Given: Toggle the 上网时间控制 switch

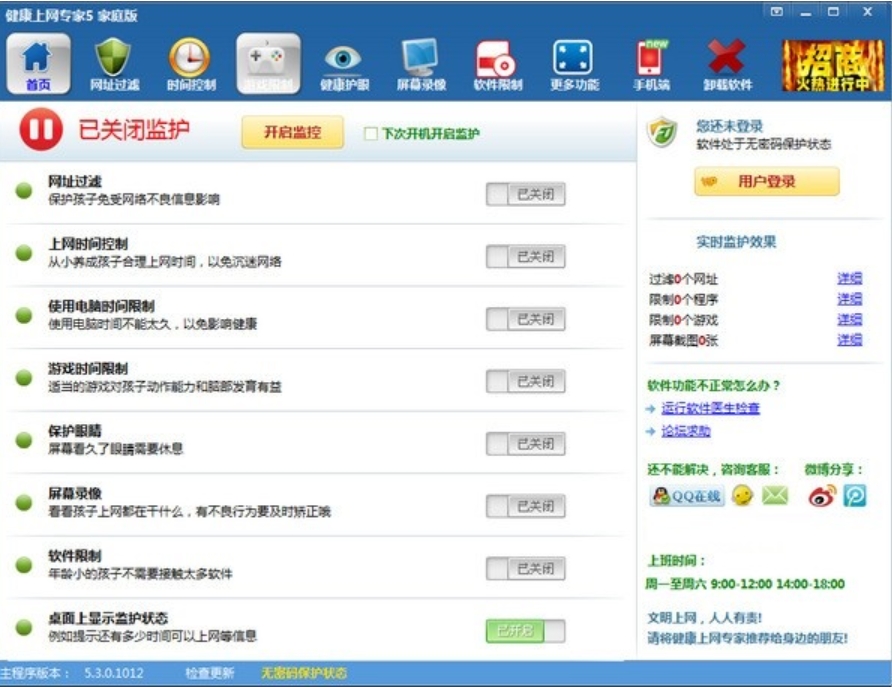Looking at the screenshot, I should (526, 257).
